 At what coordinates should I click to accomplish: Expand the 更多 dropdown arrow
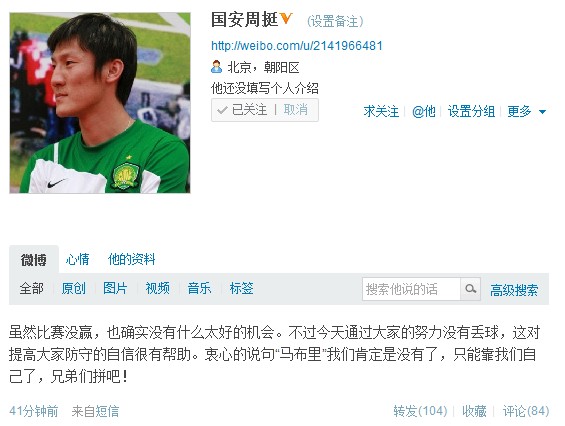(542, 112)
